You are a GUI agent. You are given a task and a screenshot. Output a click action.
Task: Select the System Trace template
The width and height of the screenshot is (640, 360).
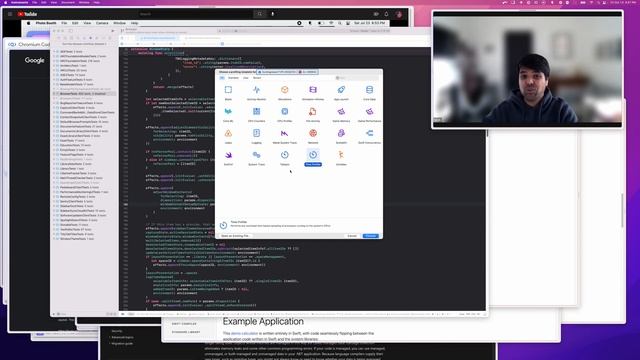(256, 158)
